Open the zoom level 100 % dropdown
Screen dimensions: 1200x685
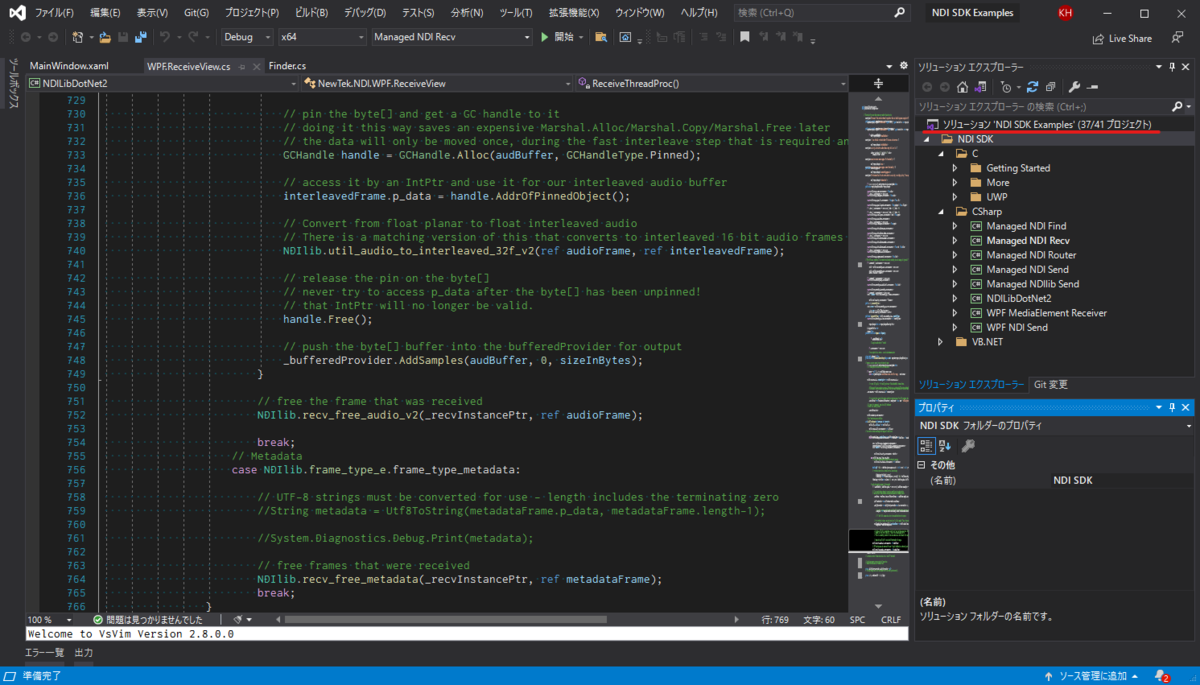[x=51, y=620]
